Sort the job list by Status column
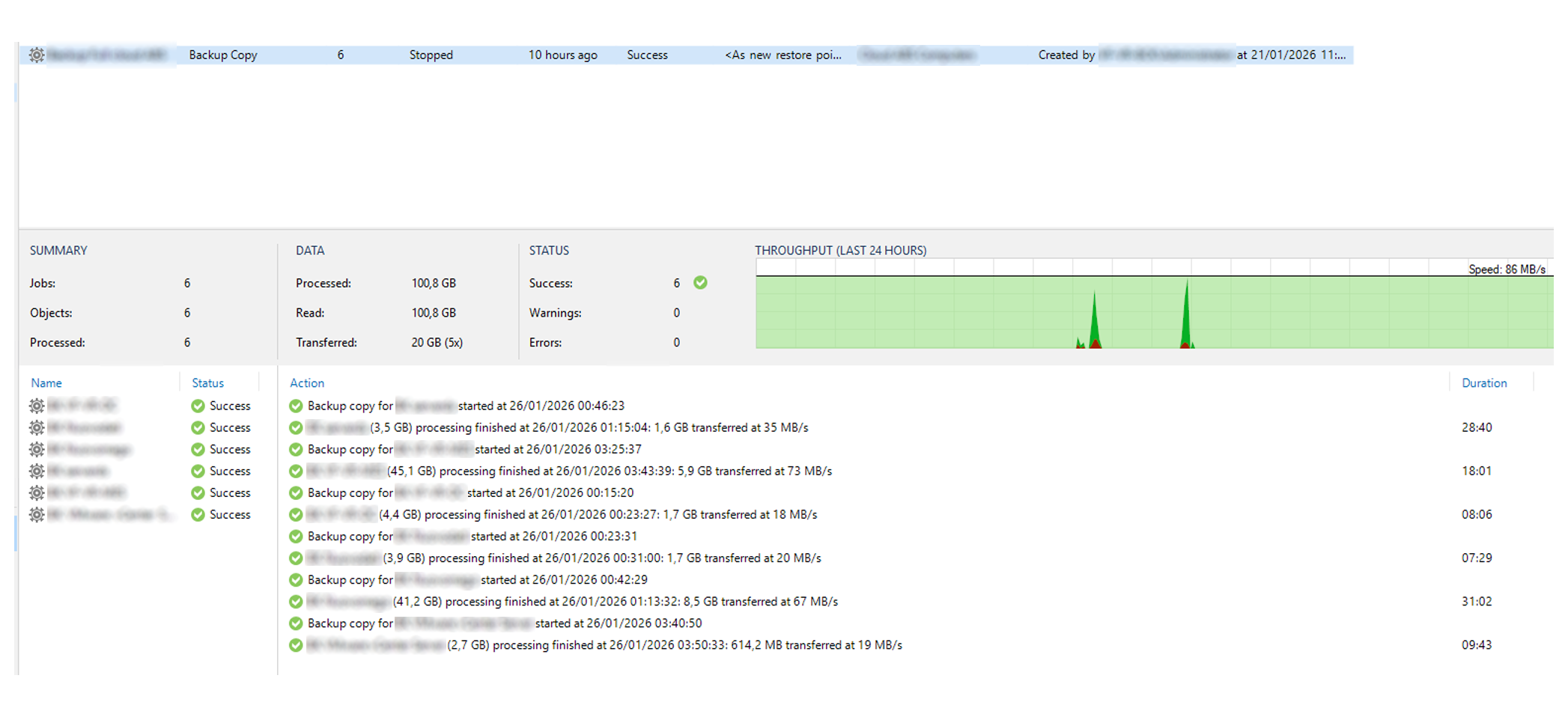Screen dimensions: 1568x717 207,383
